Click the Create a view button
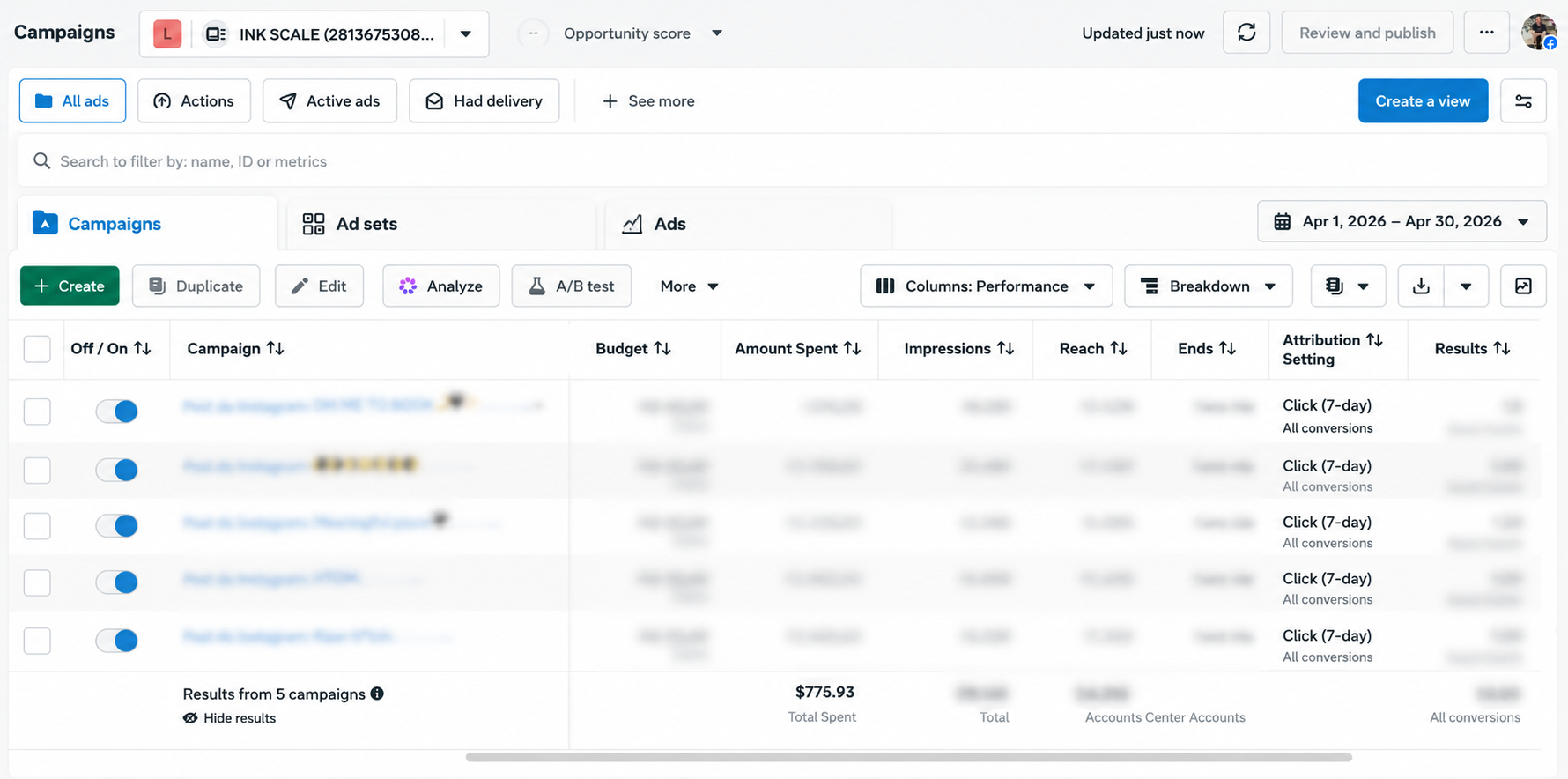Image resolution: width=1568 pixels, height=779 pixels. tap(1423, 101)
